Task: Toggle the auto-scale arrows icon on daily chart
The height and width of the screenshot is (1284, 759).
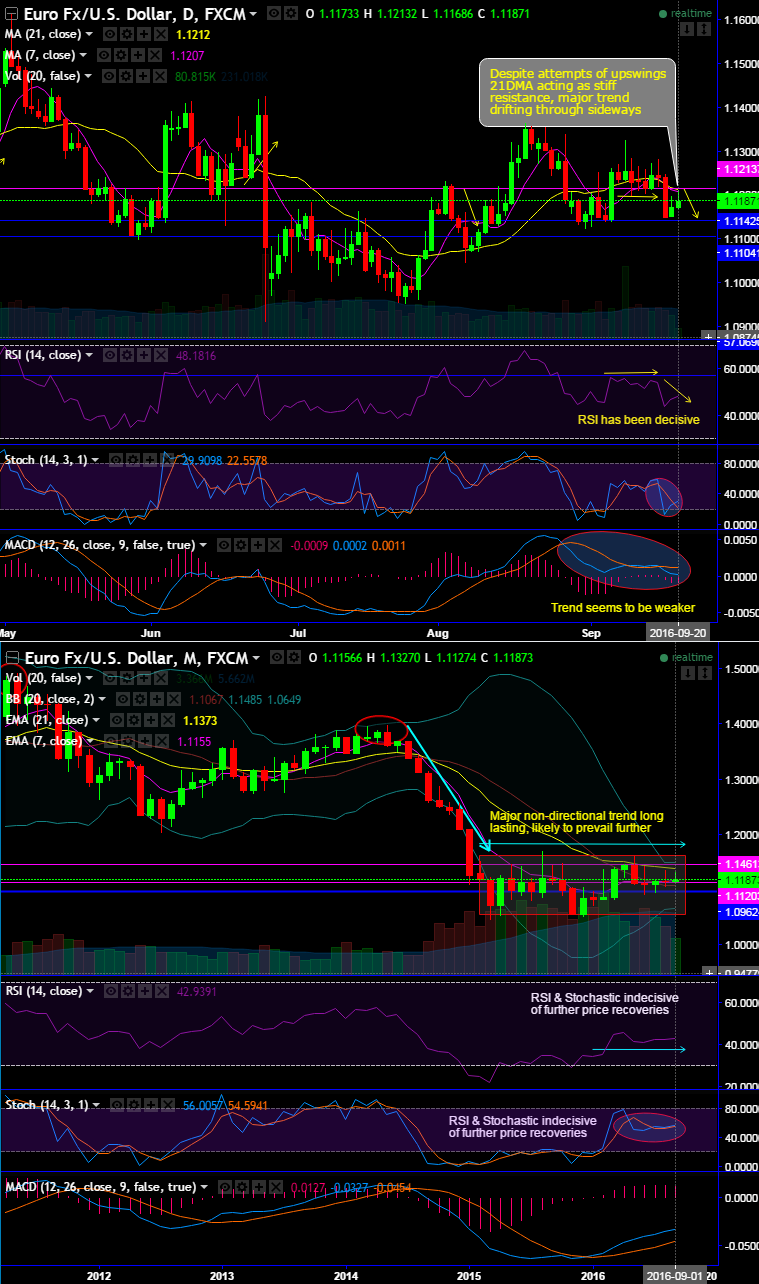Action: click(x=704, y=28)
